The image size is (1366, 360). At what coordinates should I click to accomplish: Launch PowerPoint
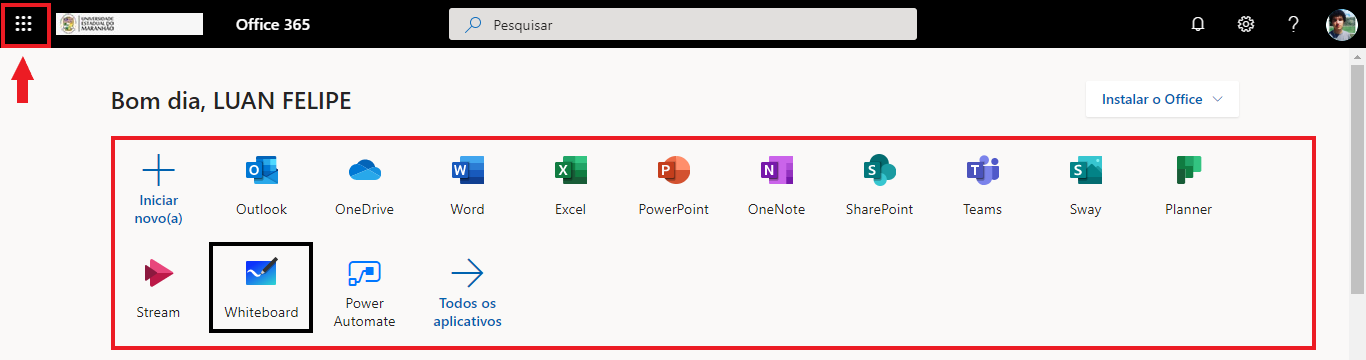[674, 185]
